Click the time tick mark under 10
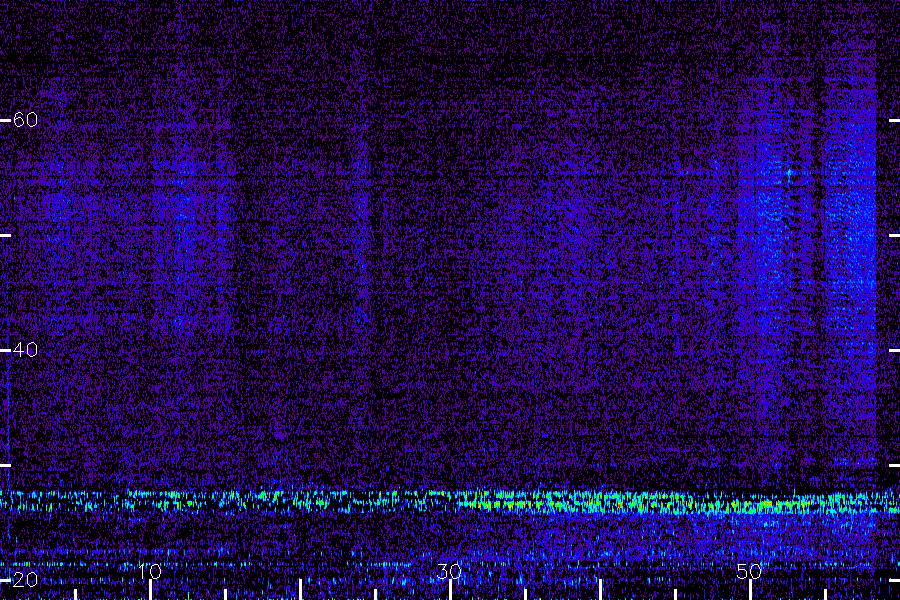Image resolution: width=900 pixels, height=600 pixels. coord(150,590)
